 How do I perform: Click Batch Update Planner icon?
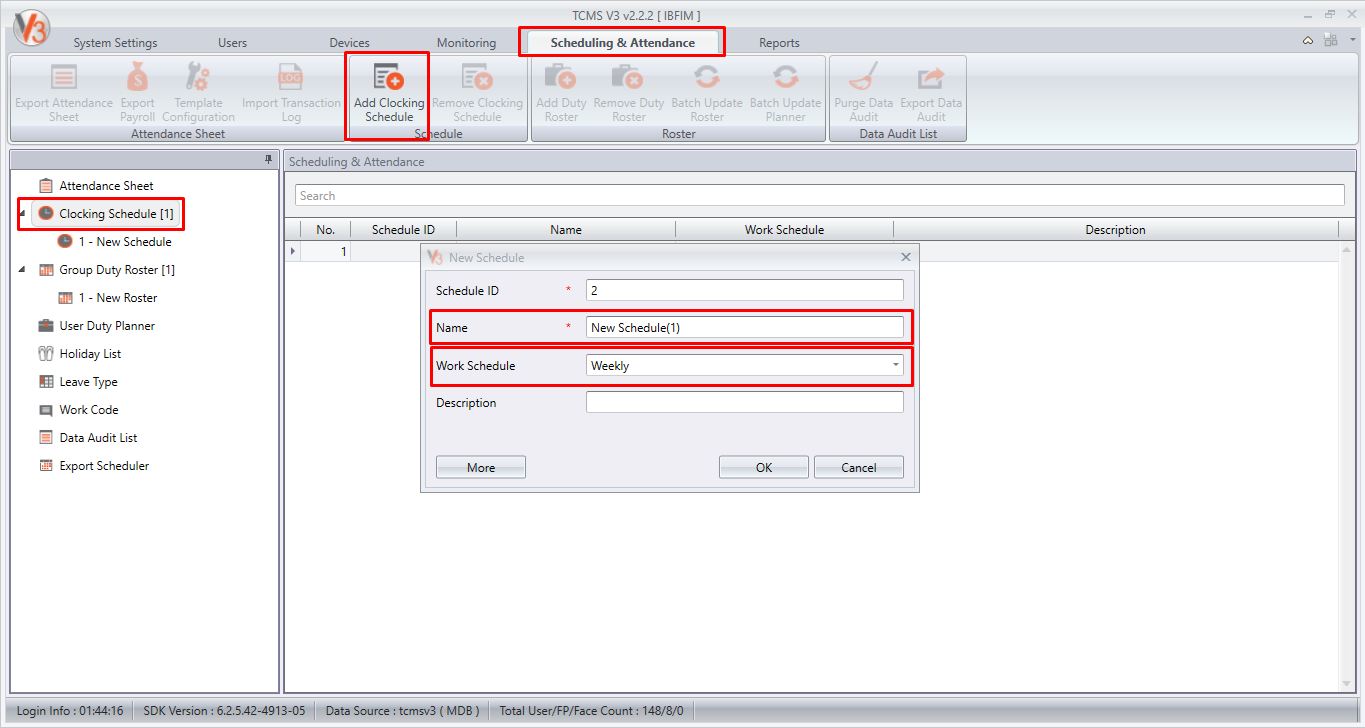tap(785, 78)
